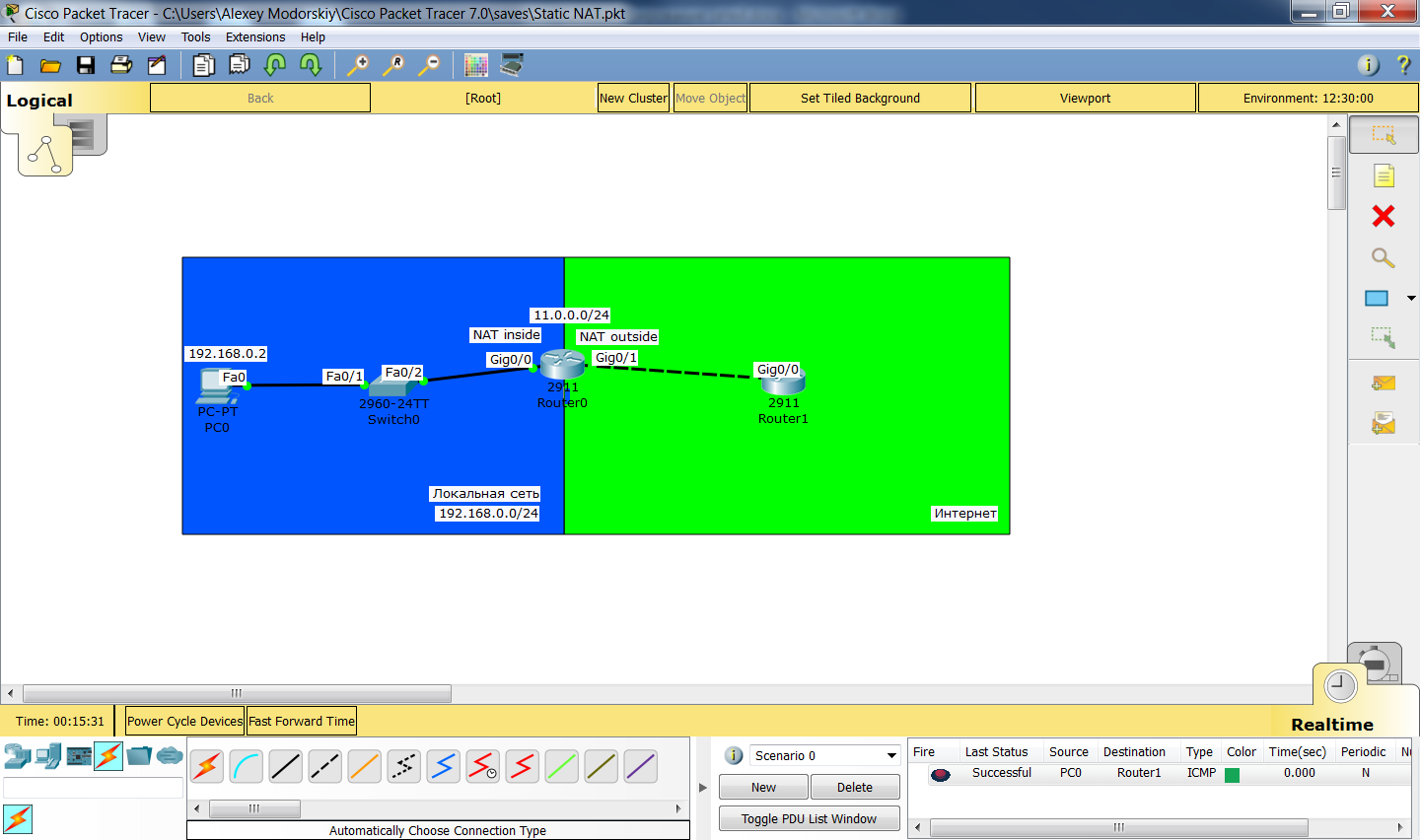Expand the PDU list panel arrow

pos(703,787)
